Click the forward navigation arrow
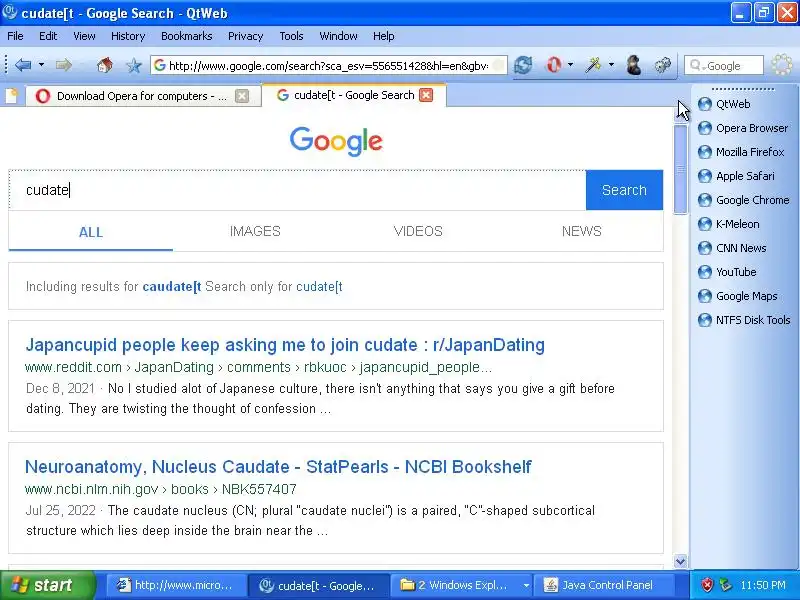 pos(64,65)
